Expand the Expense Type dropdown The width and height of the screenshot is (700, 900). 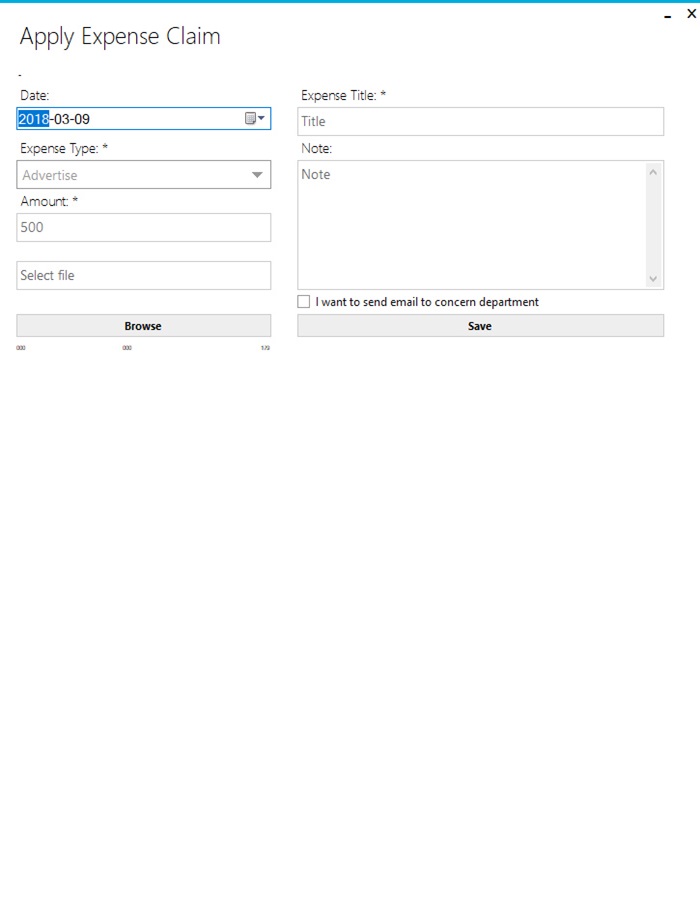(257, 174)
